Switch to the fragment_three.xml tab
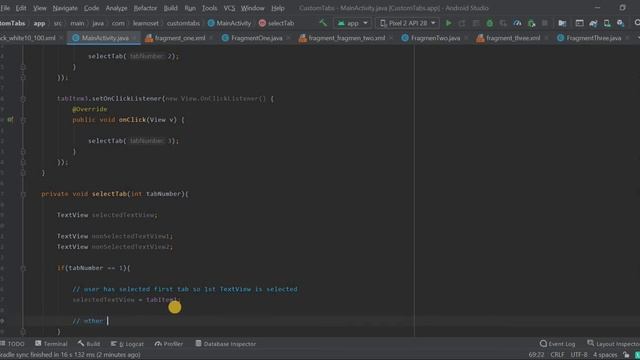 coord(513,38)
